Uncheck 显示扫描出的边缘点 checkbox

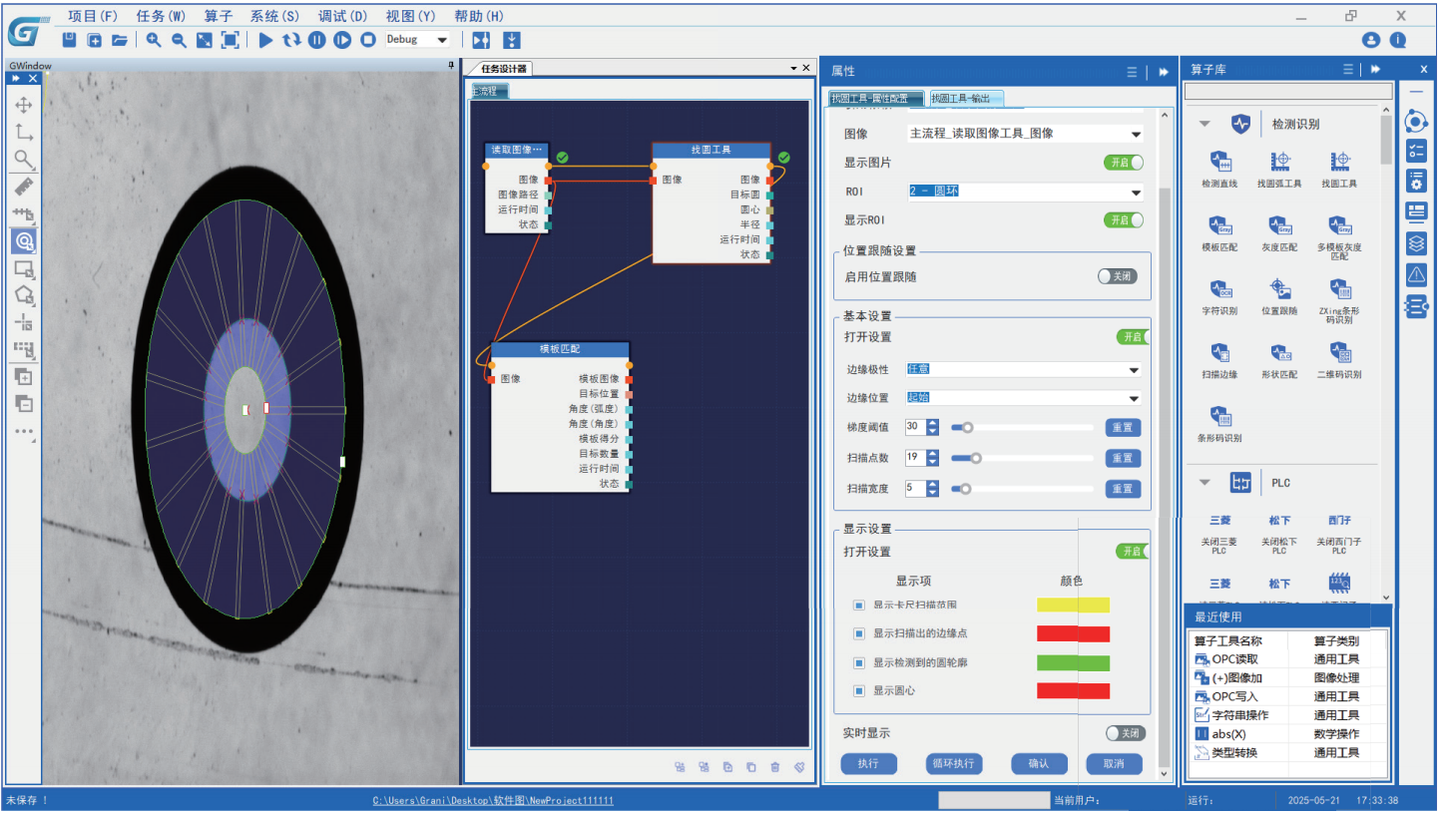(x=859, y=634)
